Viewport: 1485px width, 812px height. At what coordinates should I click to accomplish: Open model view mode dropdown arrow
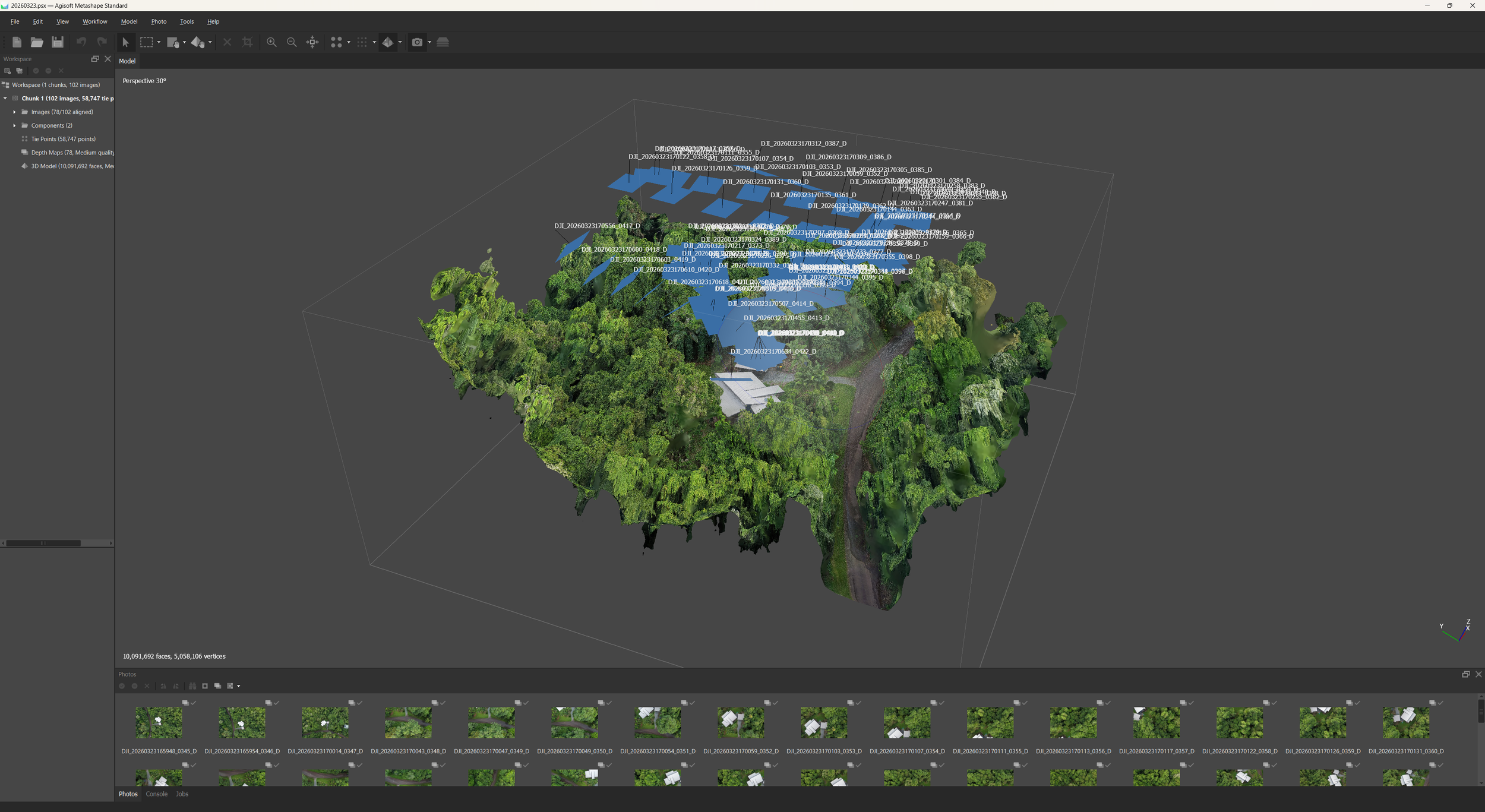coord(400,42)
